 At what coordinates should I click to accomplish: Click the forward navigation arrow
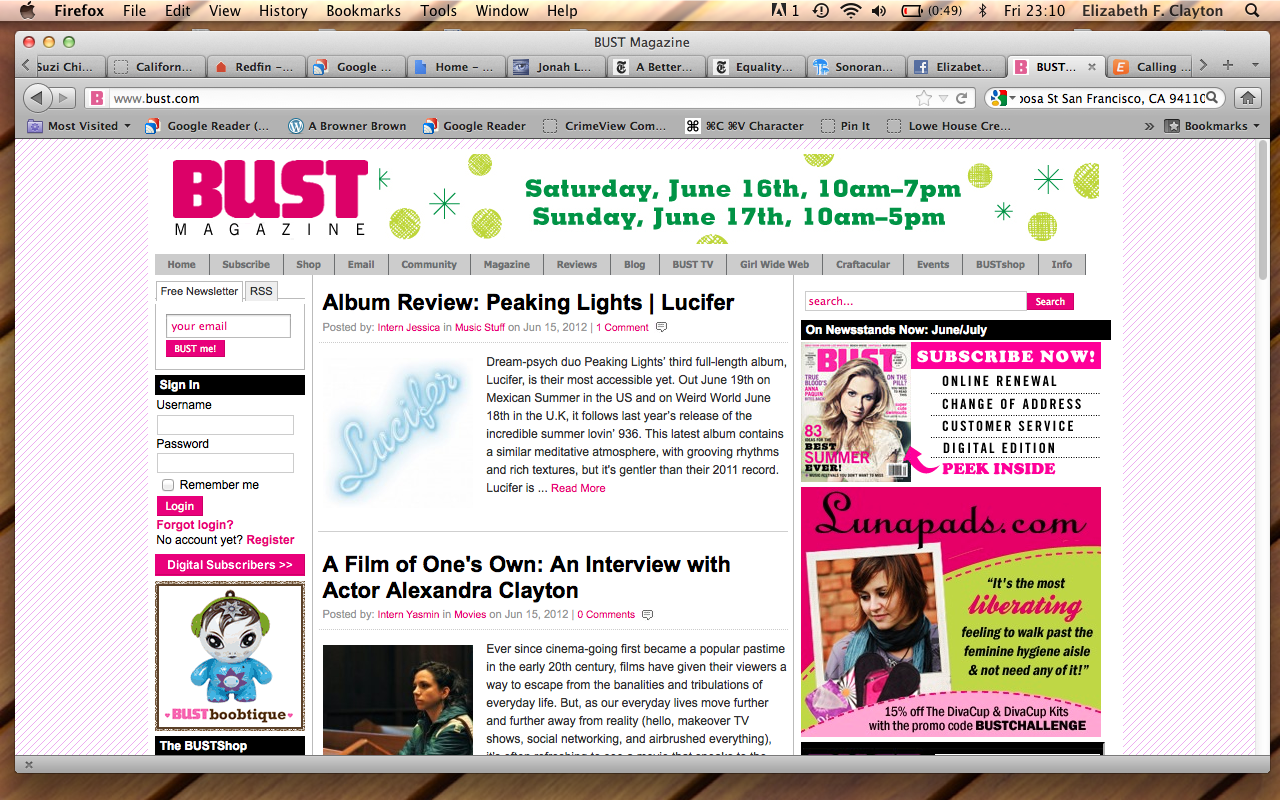click(64, 98)
